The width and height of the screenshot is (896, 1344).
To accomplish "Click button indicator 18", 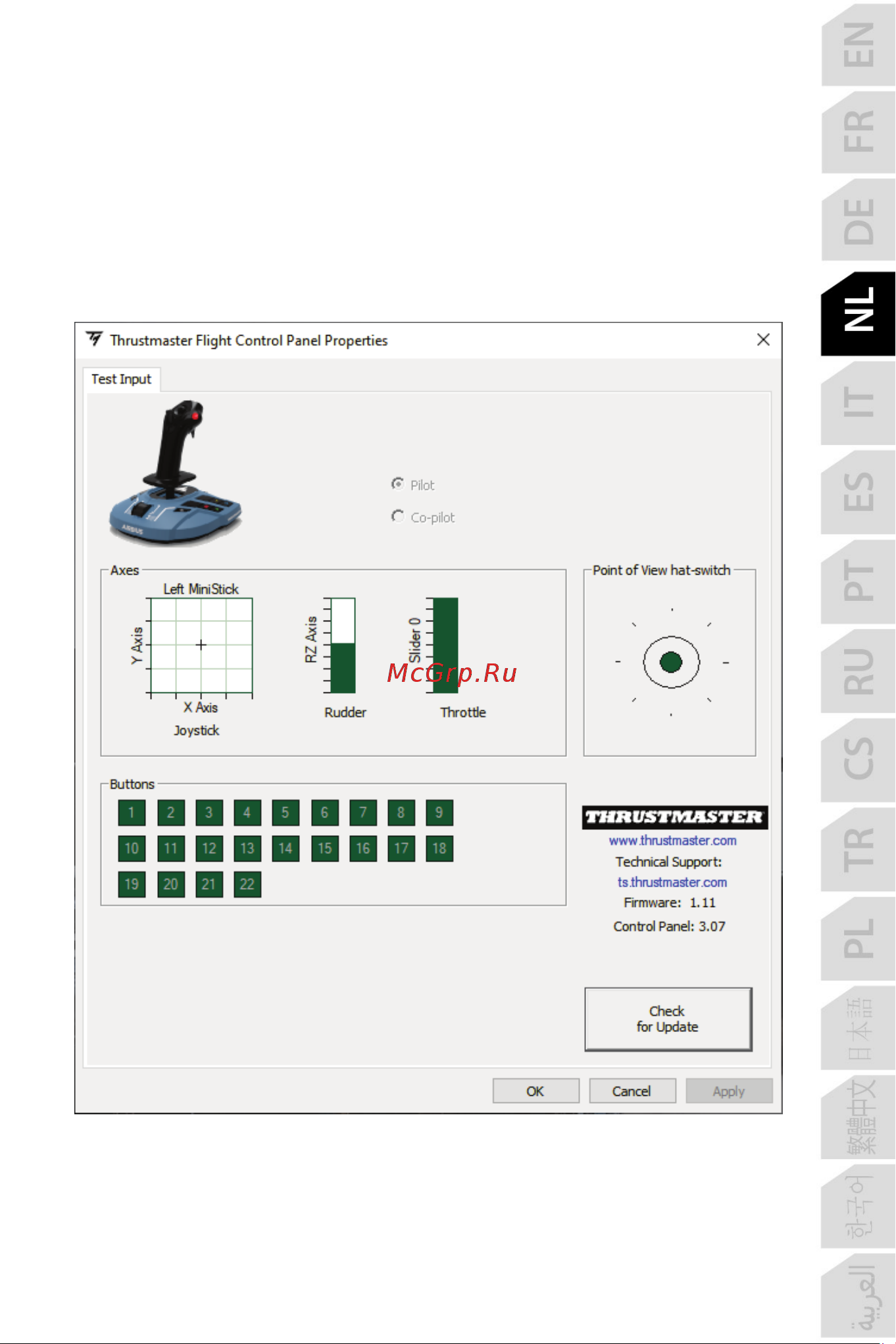I will [x=439, y=848].
